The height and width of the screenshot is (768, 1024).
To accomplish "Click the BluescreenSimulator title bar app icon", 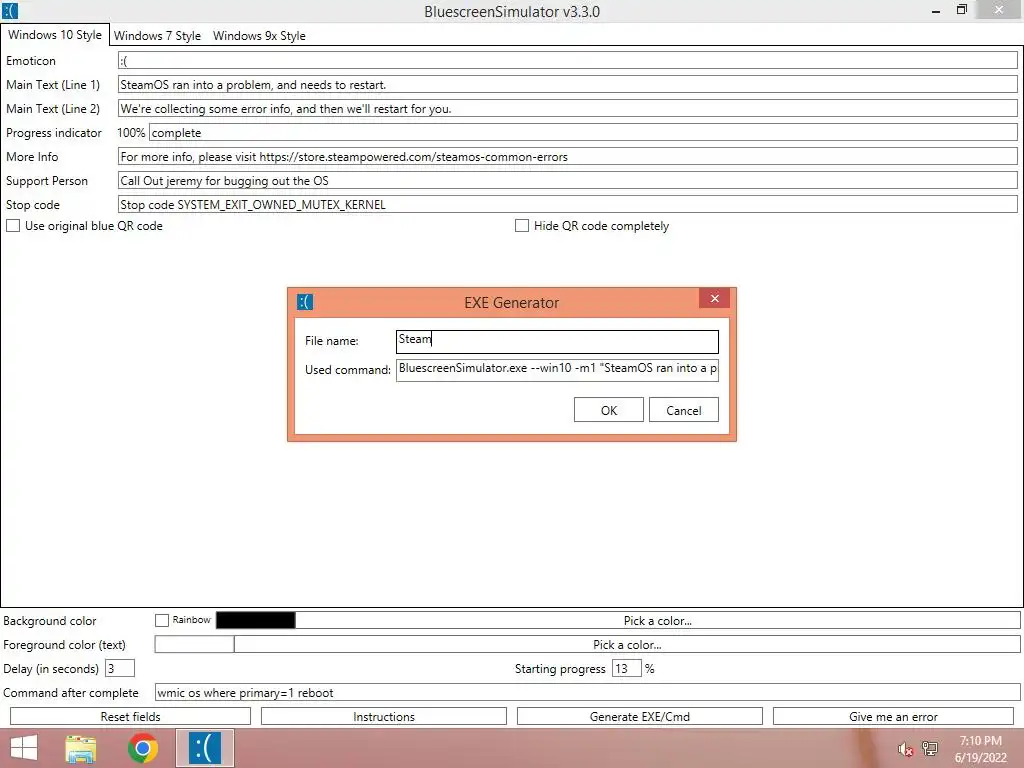I will point(10,11).
